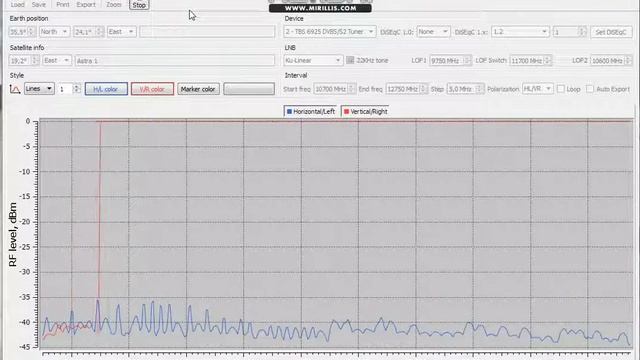Viewport: 640px width, 360px height.
Task: Open the TBS 6925 tuner Device dropdown
Action: click(x=329, y=31)
